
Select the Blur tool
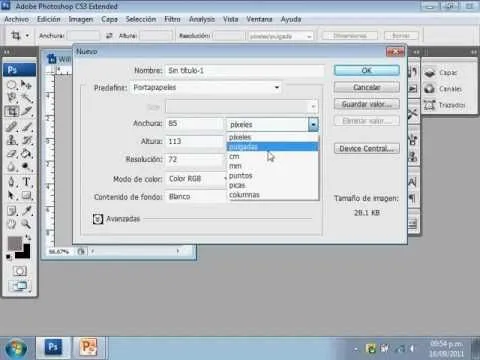[12, 166]
